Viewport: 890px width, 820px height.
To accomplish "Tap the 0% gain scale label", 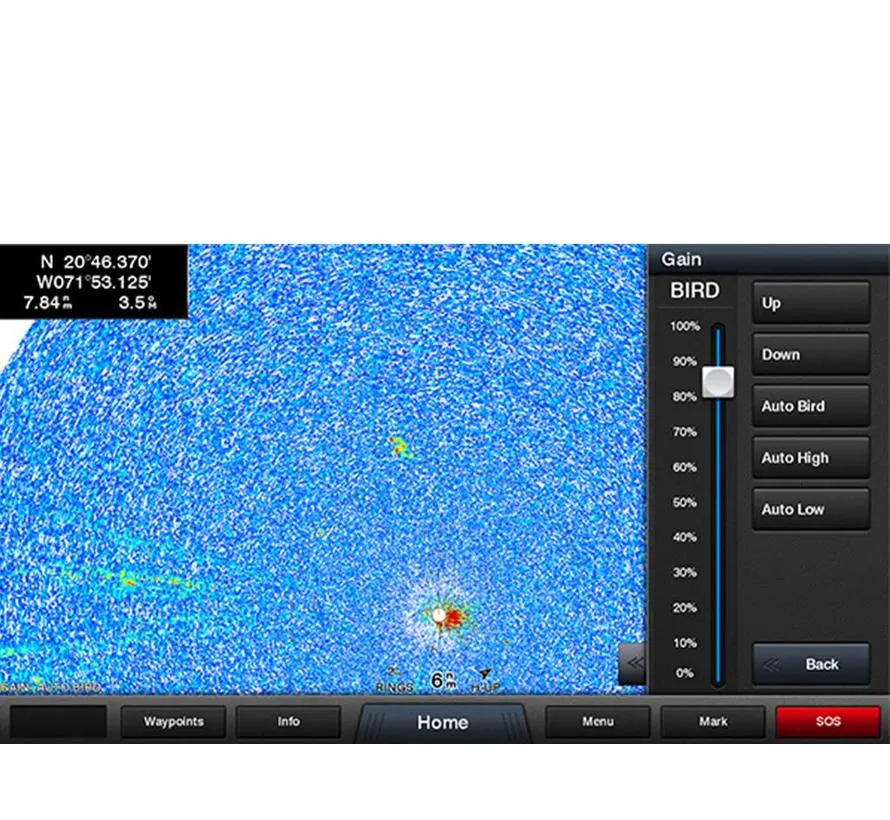I will (685, 674).
